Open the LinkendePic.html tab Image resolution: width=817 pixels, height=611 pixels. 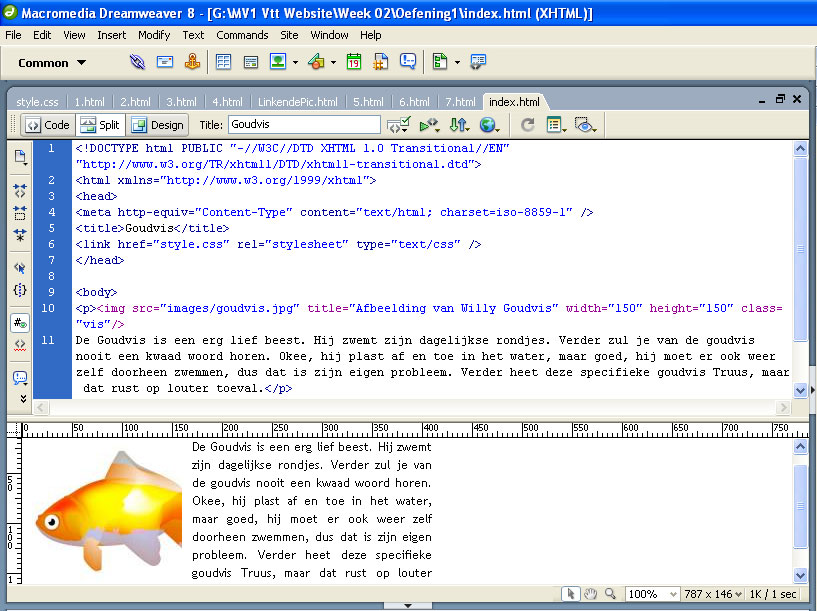click(x=296, y=102)
